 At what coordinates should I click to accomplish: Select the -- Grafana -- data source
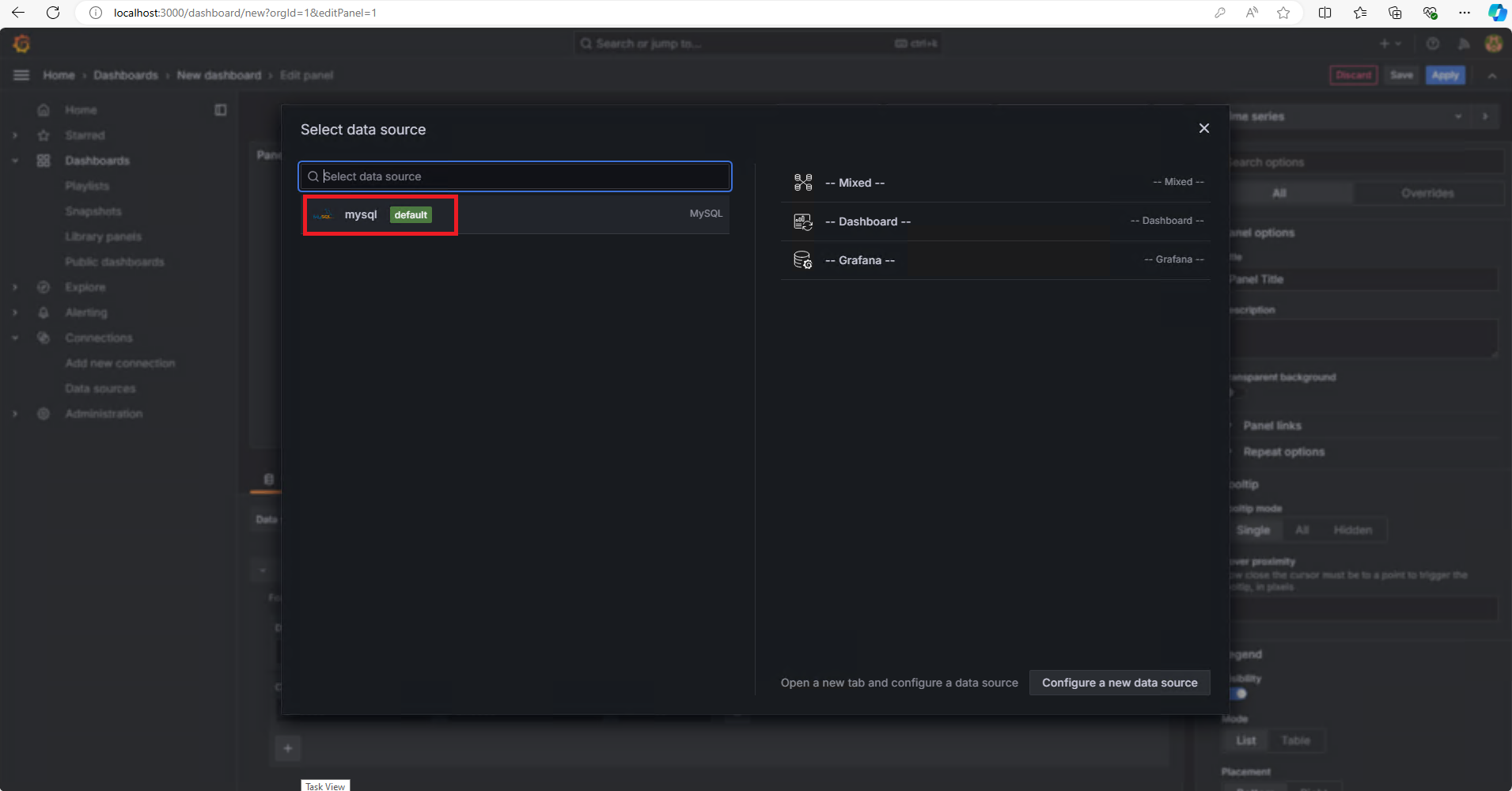pos(995,260)
